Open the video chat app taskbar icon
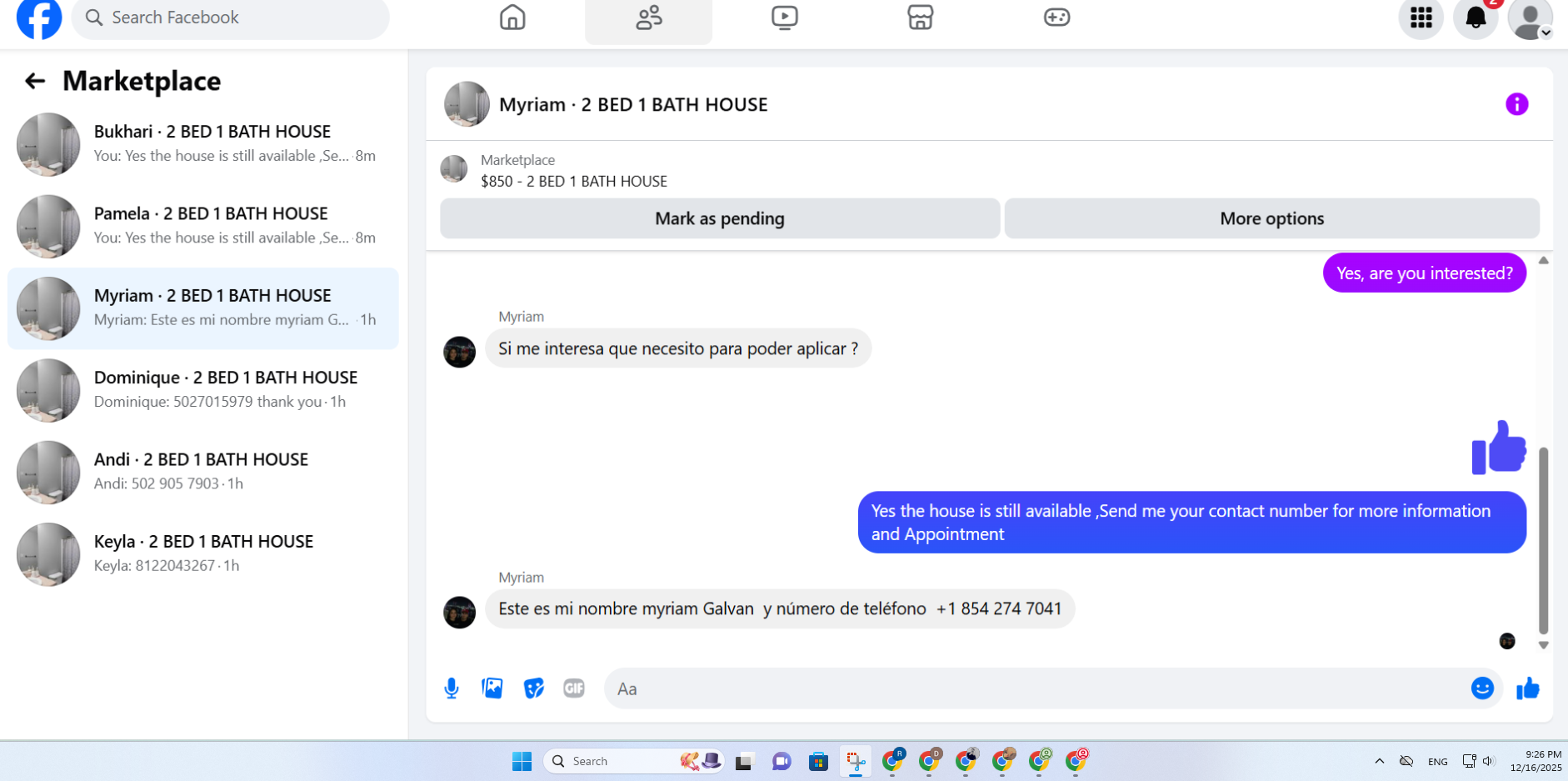1568x781 pixels. [x=782, y=761]
